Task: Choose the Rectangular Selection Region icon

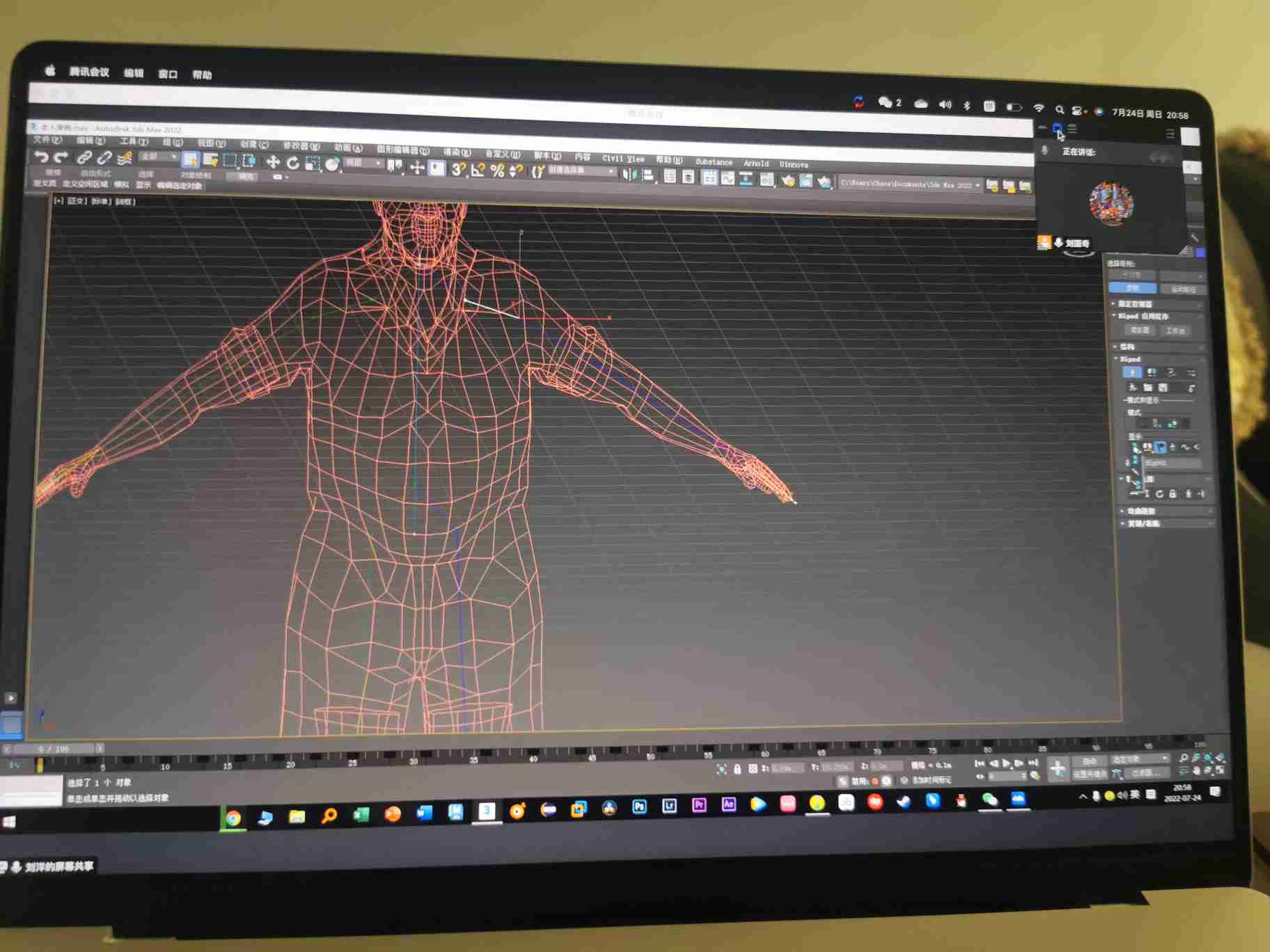Action: pyautogui.click(x=230, y=161)
